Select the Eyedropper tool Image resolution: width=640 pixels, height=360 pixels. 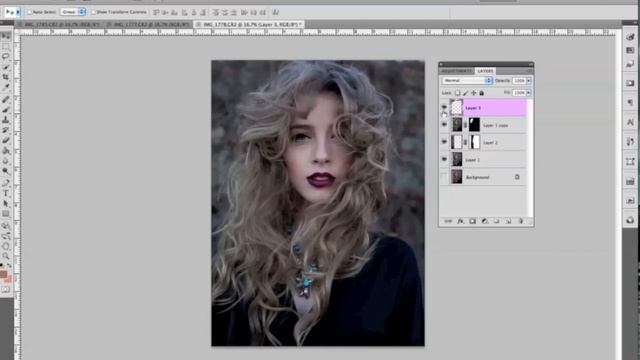click(x=6, y=87)
